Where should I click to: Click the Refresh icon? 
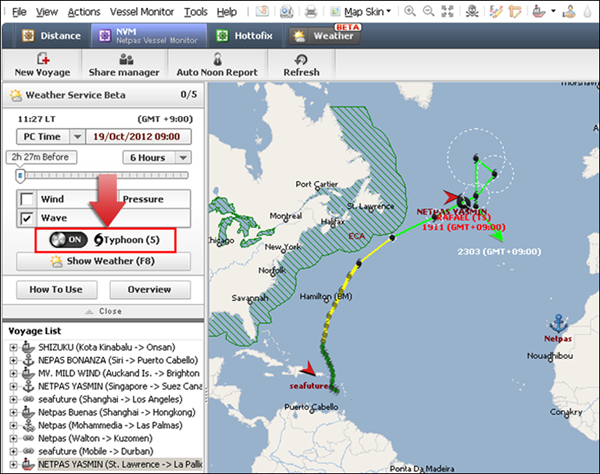pos(301,59)
